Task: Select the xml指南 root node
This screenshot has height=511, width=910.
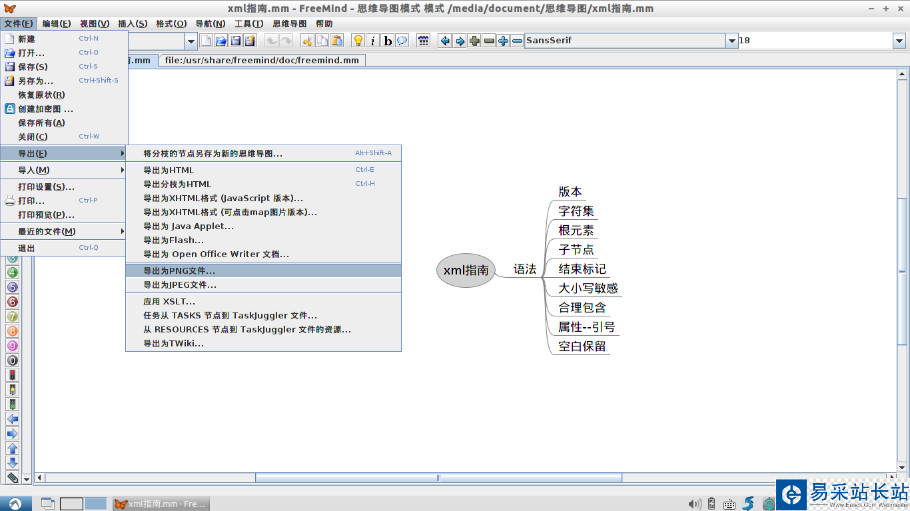Action: point(466,270)
